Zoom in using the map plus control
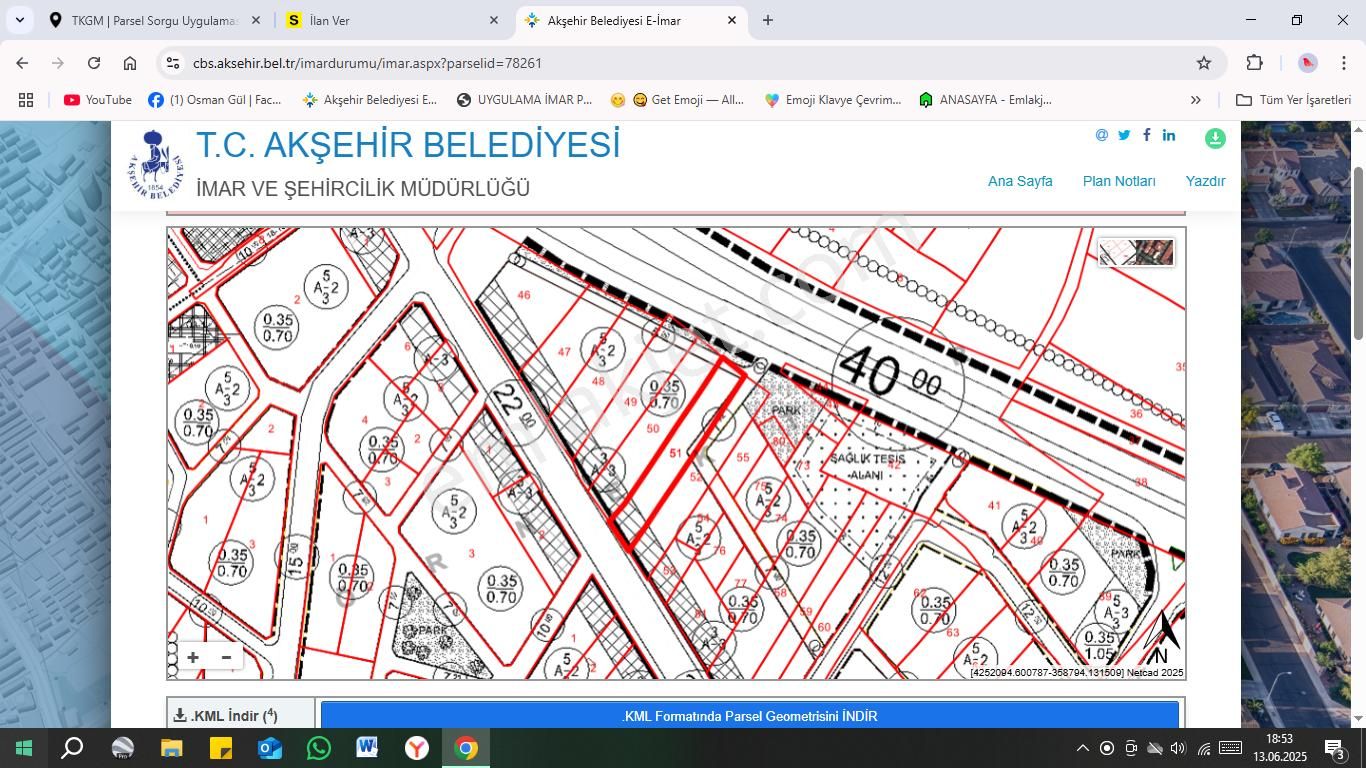The width and height of the screenshot is (1366, 768). click(x=192, y=657)
